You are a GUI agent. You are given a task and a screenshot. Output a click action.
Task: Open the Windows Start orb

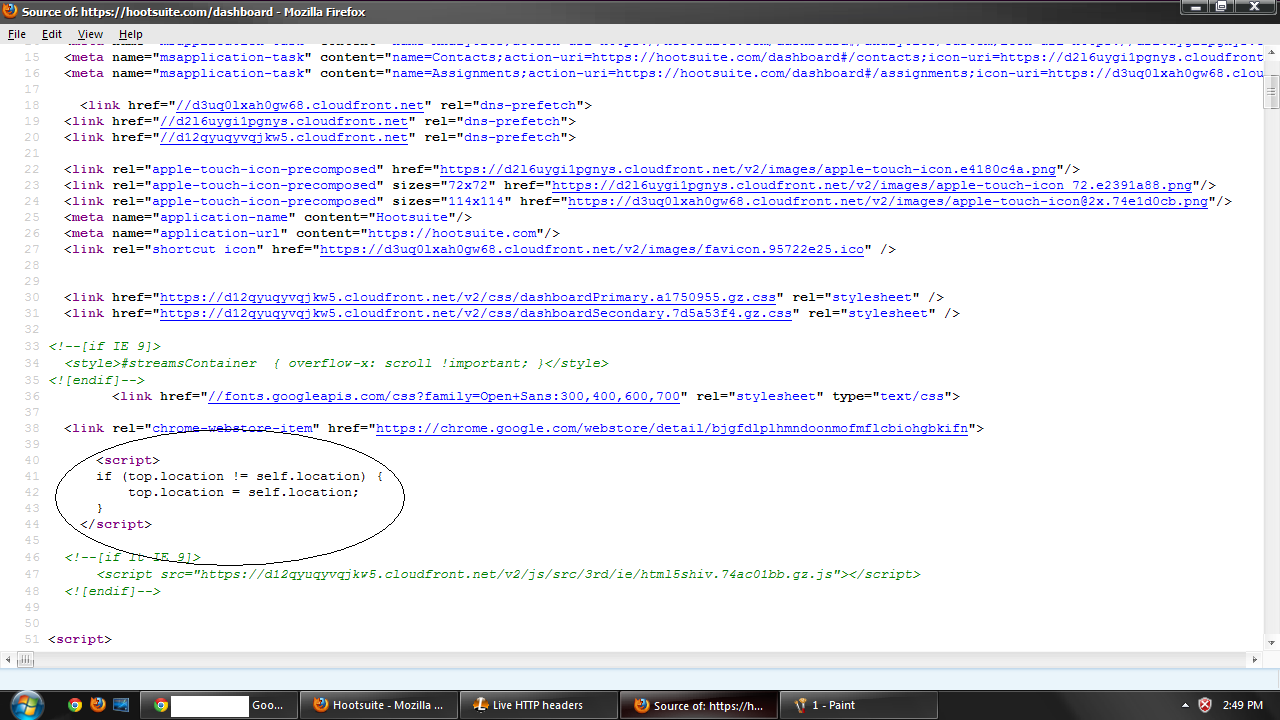(x=26, y=704)
